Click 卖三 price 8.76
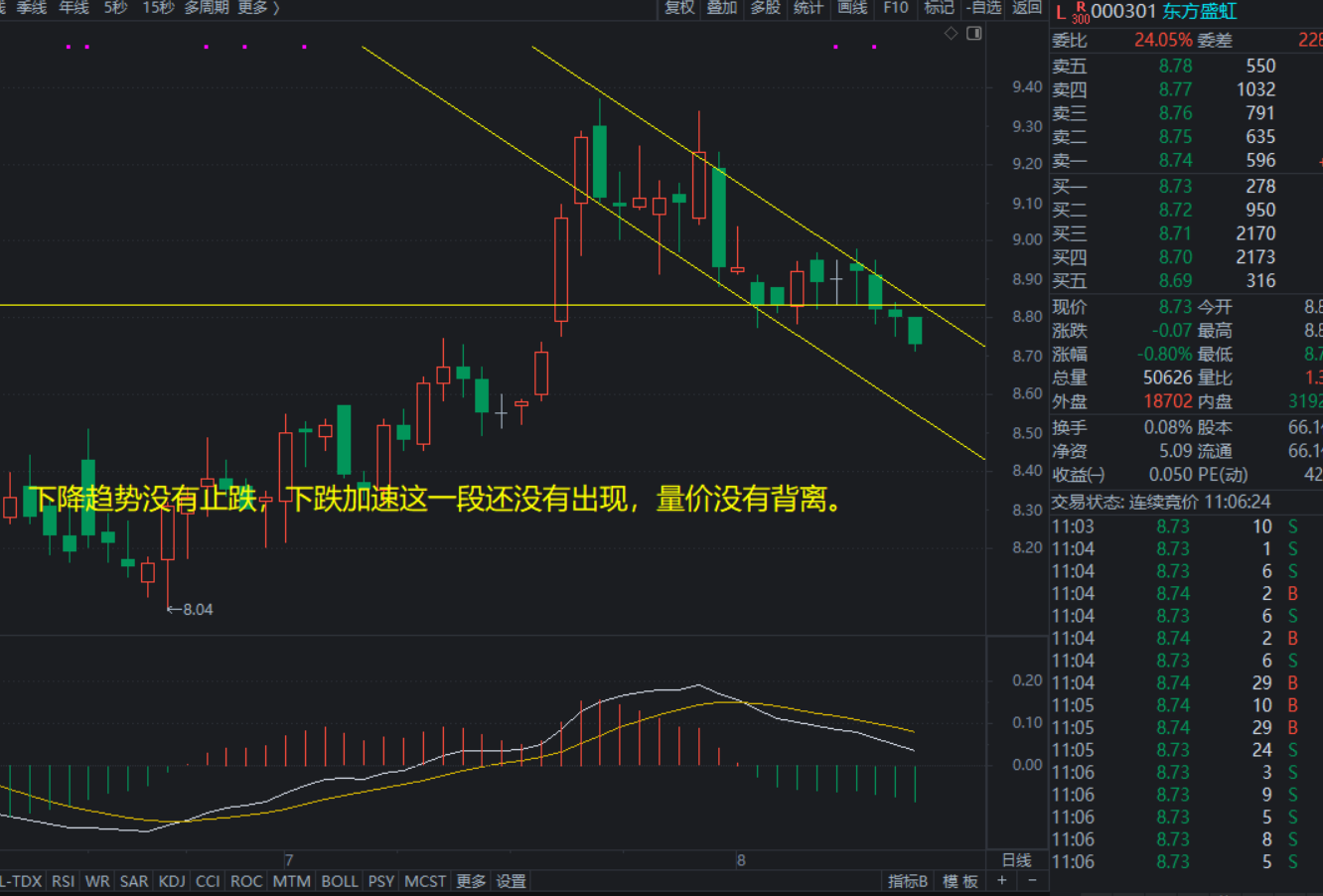 click(x=1175, y=113)
